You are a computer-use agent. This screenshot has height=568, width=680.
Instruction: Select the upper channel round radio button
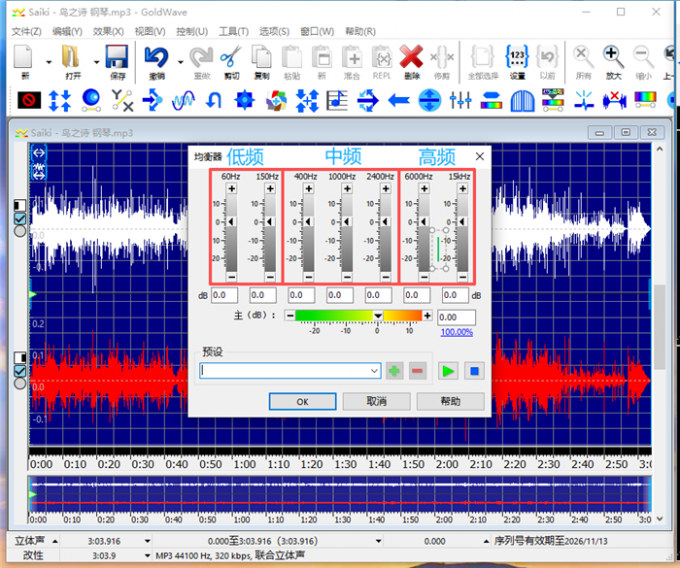coord(20,231)
